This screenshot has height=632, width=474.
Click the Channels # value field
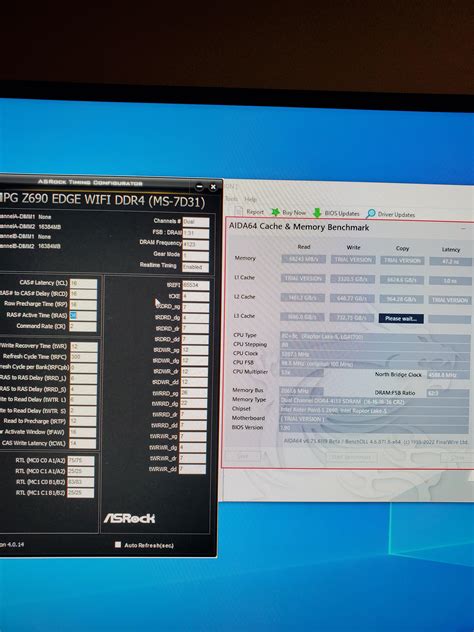click(196, 222)
